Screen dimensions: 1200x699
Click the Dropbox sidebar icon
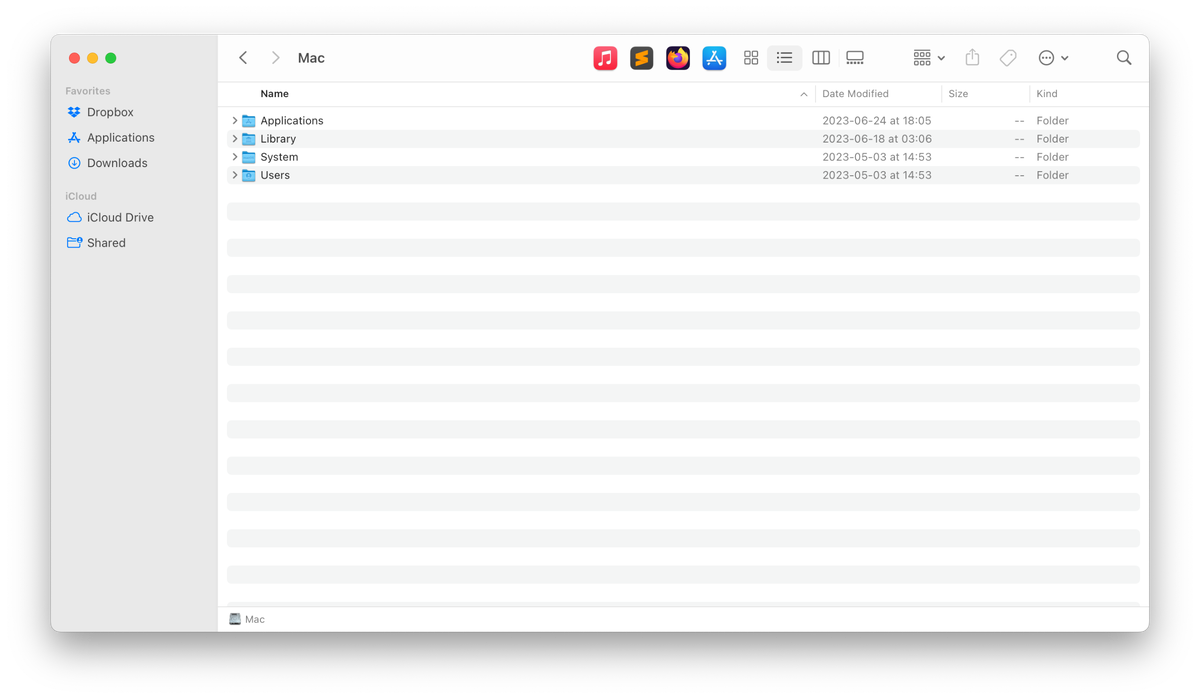point(74,112)
